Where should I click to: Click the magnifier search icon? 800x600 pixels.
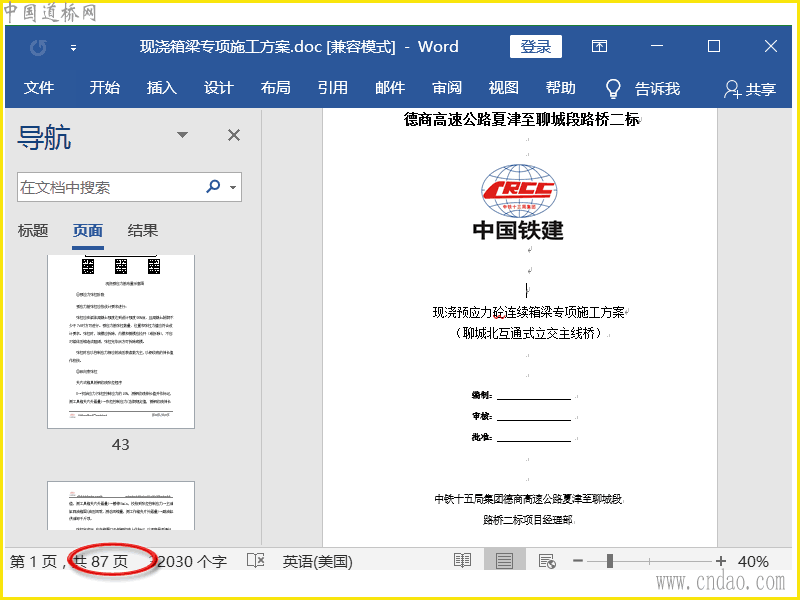(x=213, y=186)
